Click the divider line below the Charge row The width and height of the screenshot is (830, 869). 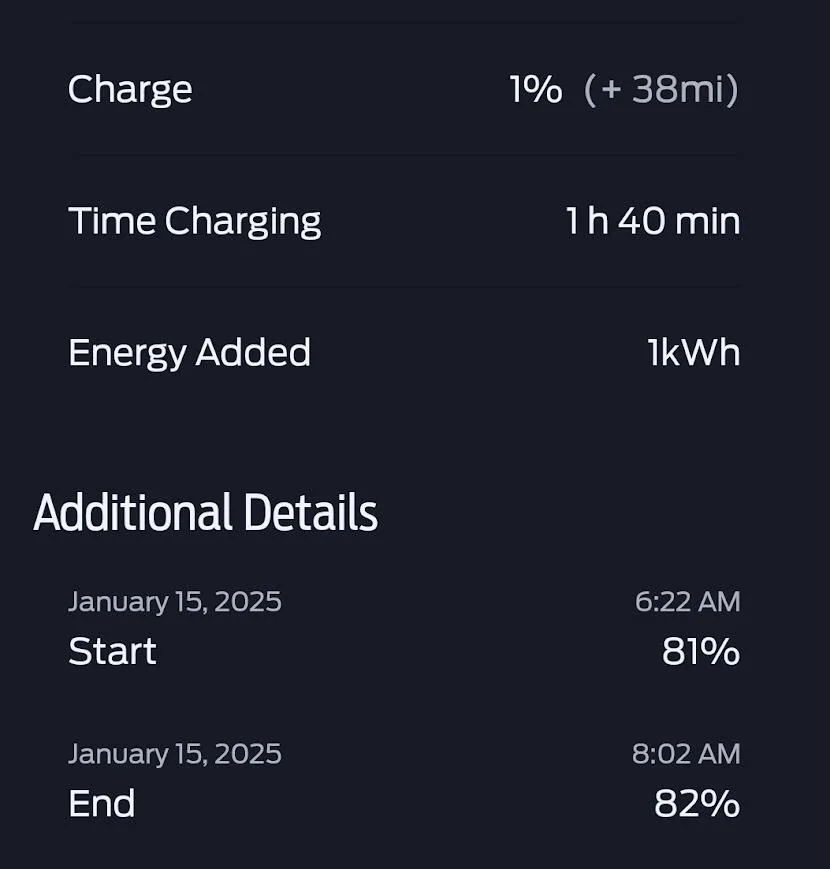(x=404, y=155)
